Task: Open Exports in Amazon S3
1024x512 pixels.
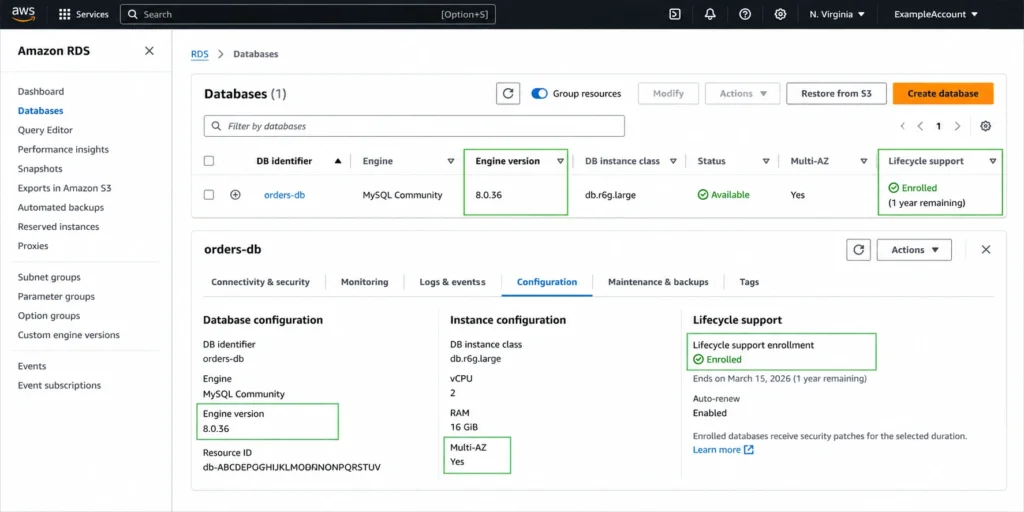Action: 65,188
